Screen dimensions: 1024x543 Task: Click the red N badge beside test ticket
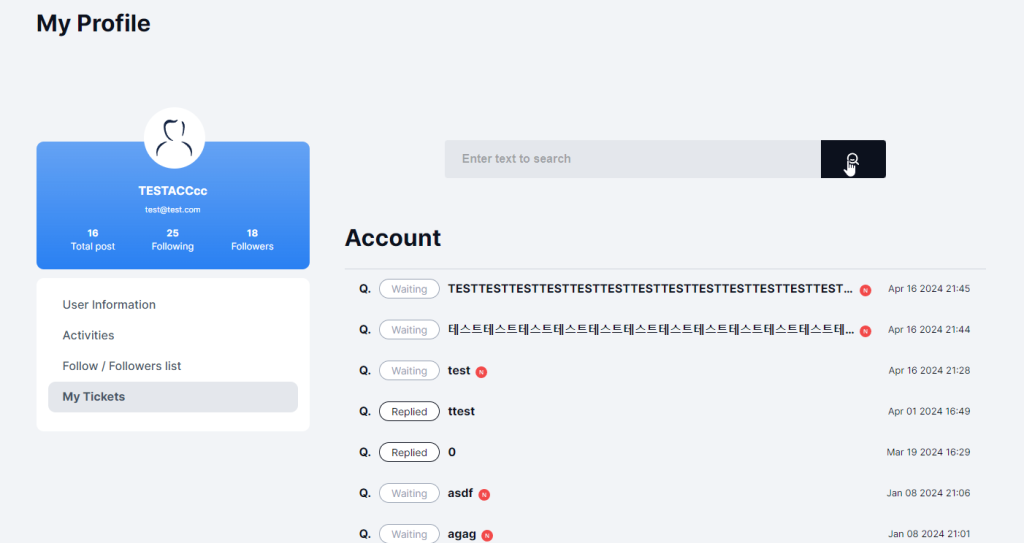pyautogui.click(x=481, y=372)
